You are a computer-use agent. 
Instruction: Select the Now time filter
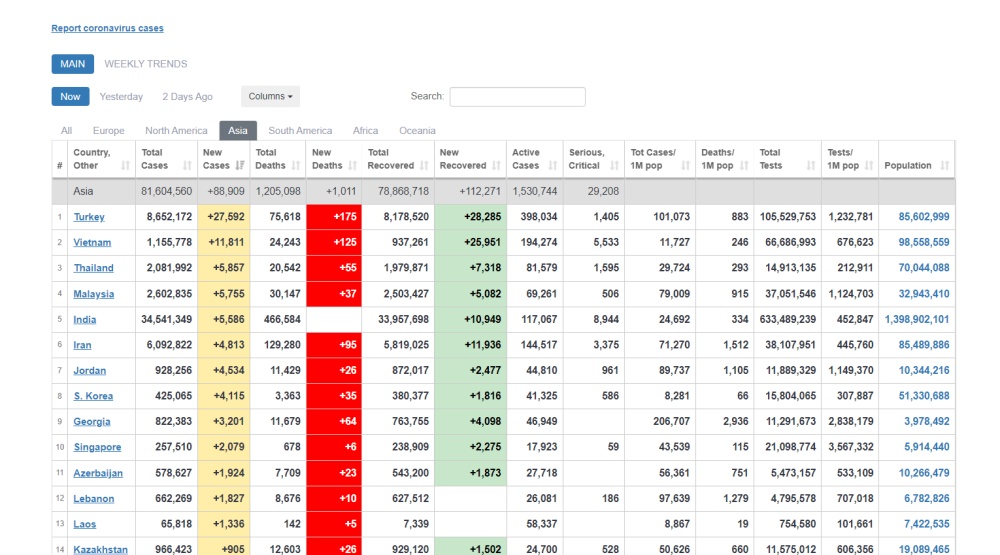70,97
